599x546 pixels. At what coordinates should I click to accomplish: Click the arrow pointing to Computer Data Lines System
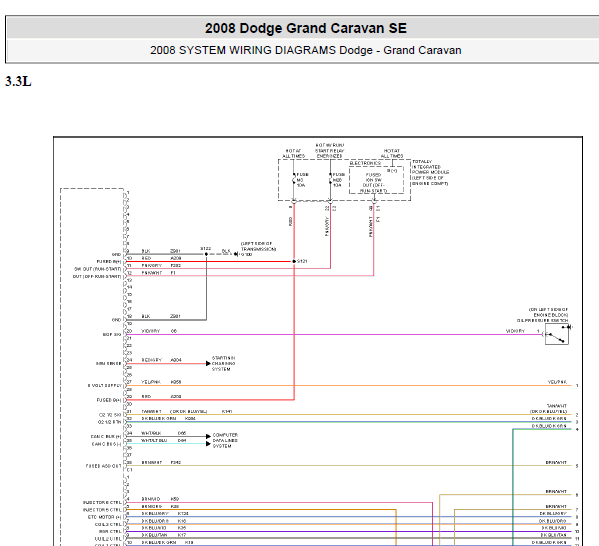pos(208,440)
